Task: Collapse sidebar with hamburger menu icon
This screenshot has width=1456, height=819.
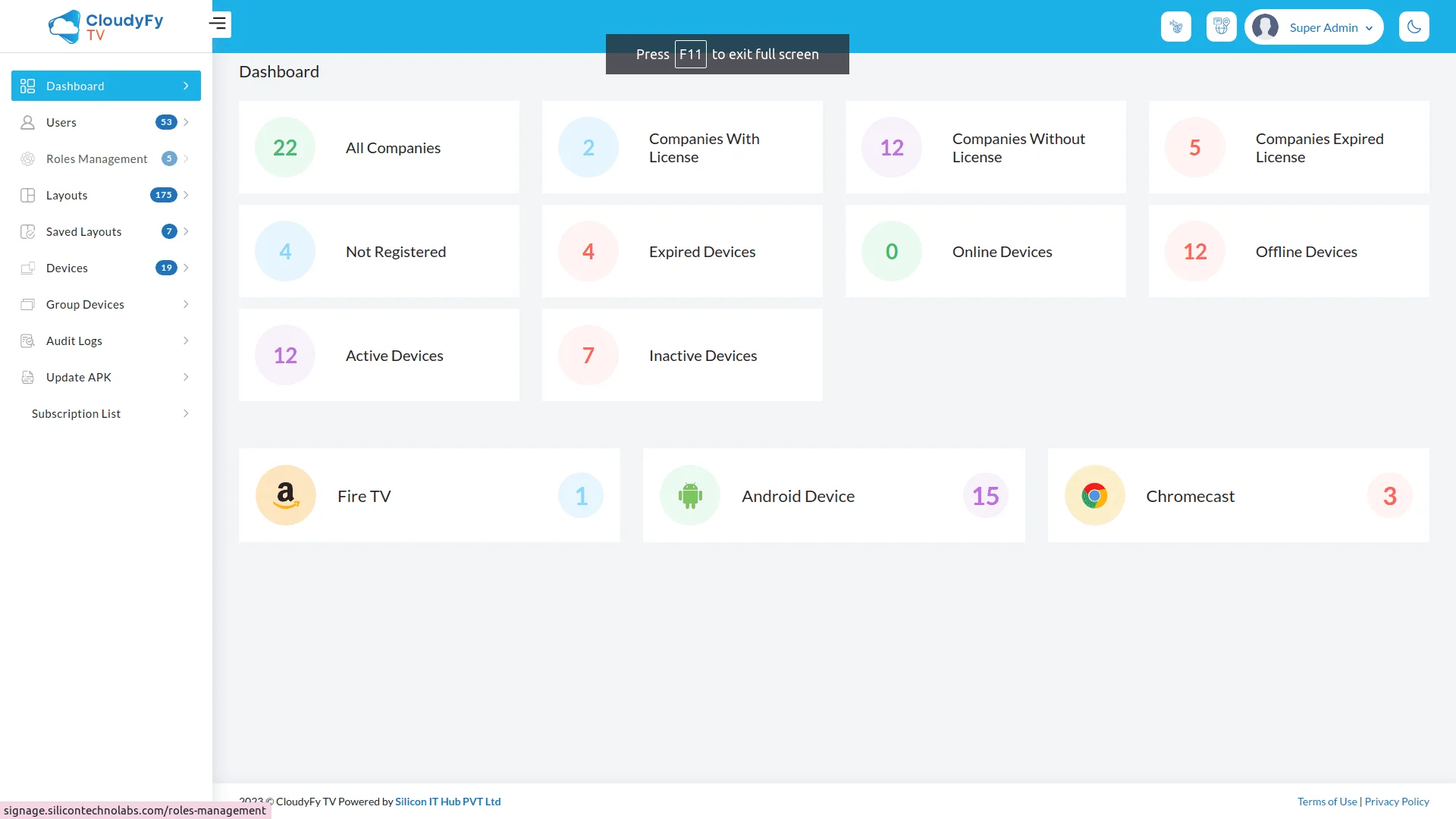Action: click(218, 24)
